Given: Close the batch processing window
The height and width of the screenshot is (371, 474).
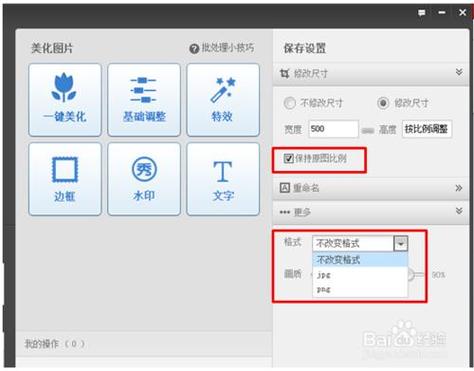Looking at the screenshot, I should point(462,13).
